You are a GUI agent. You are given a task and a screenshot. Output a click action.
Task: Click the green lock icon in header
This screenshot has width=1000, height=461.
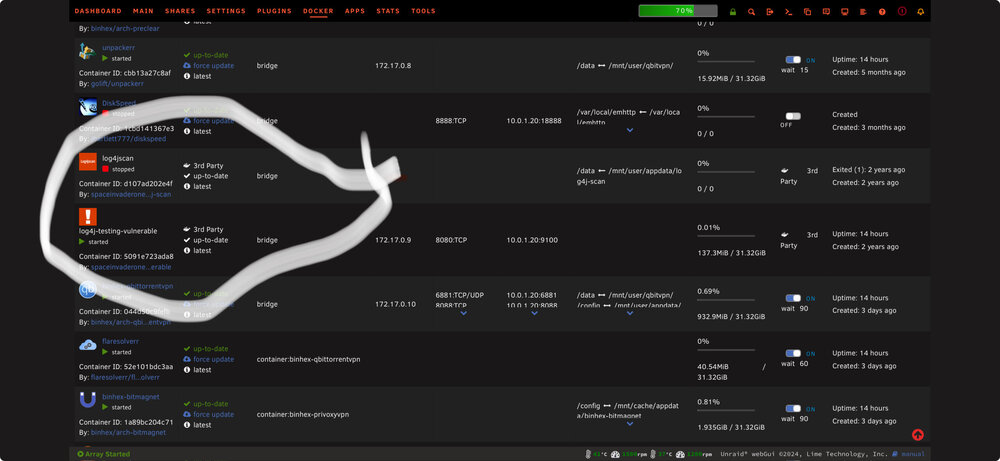[733, 11]
